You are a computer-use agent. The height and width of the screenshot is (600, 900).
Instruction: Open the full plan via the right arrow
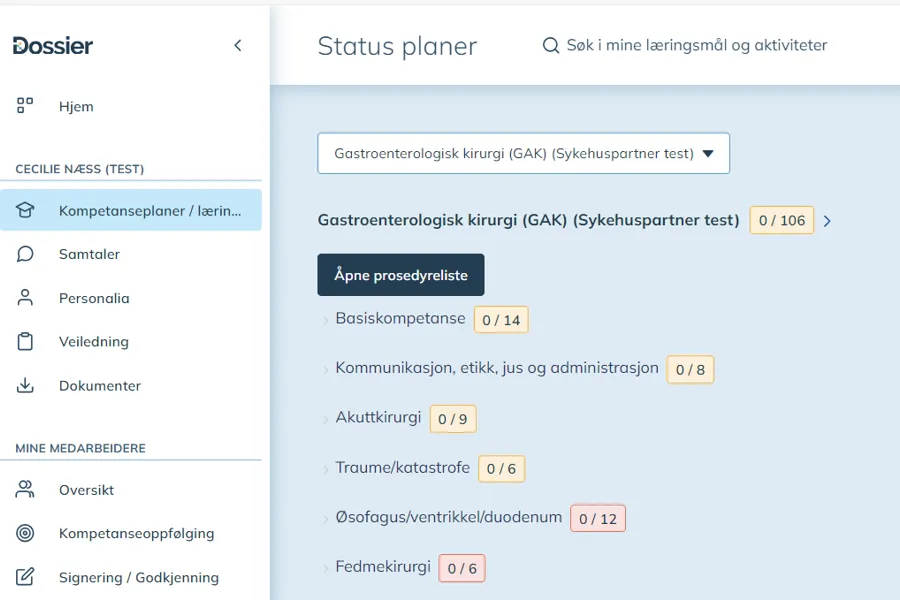827,221
